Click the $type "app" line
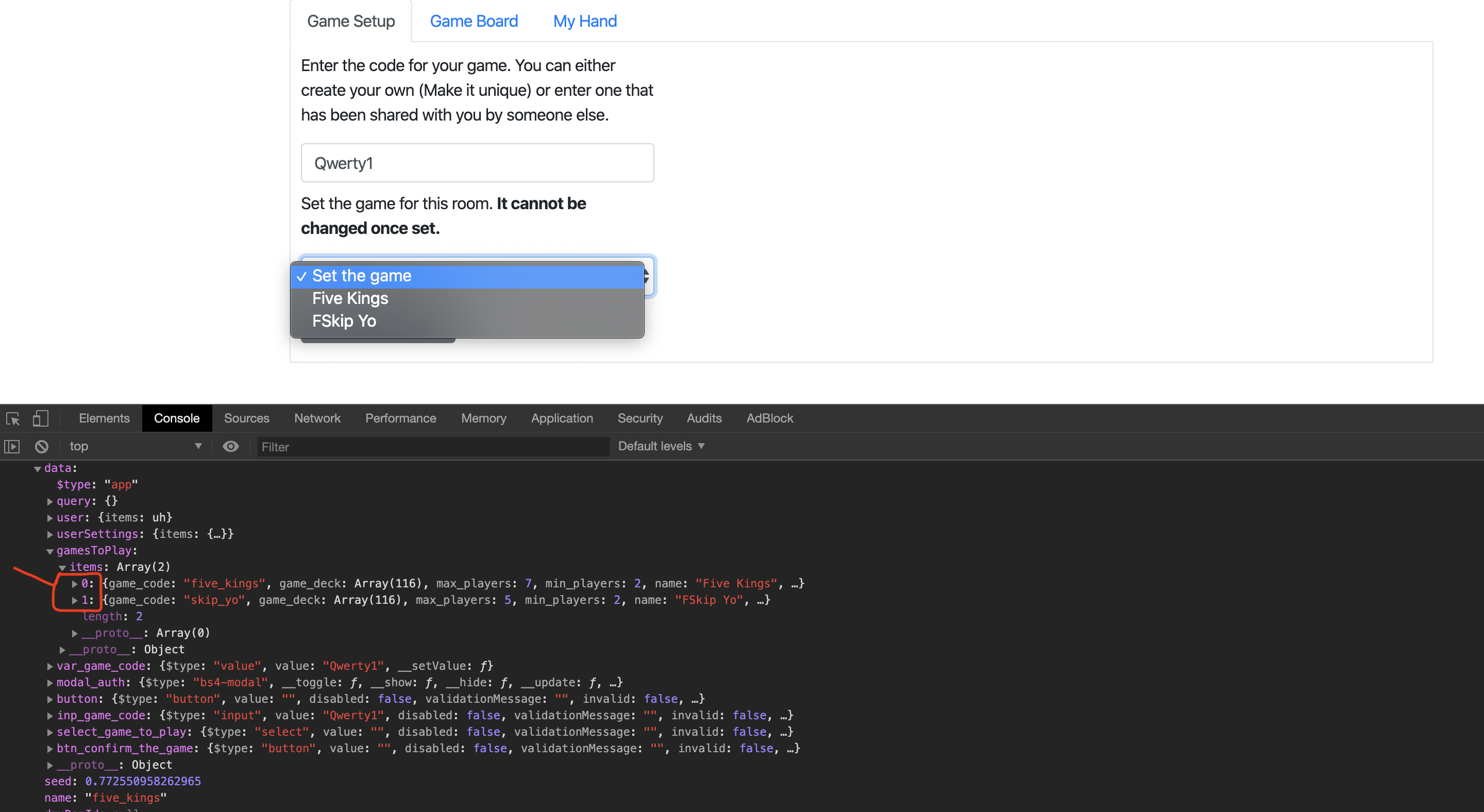Viewport: 1484px width, 812px height. [x=97, y=485]
